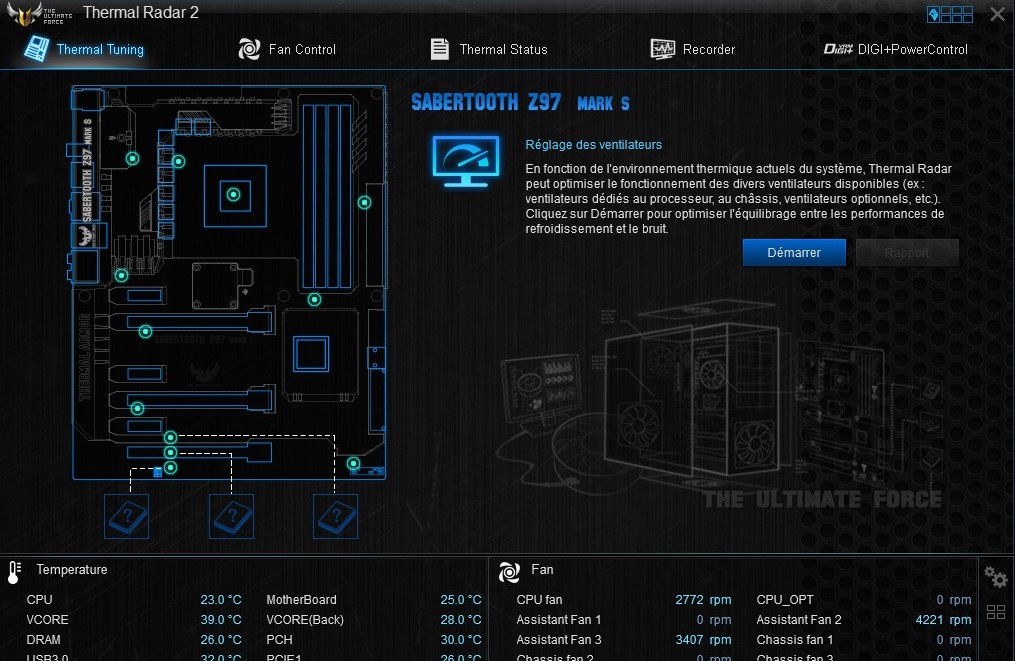Click the middle unknown-device question mark icon

coord(231,517)
